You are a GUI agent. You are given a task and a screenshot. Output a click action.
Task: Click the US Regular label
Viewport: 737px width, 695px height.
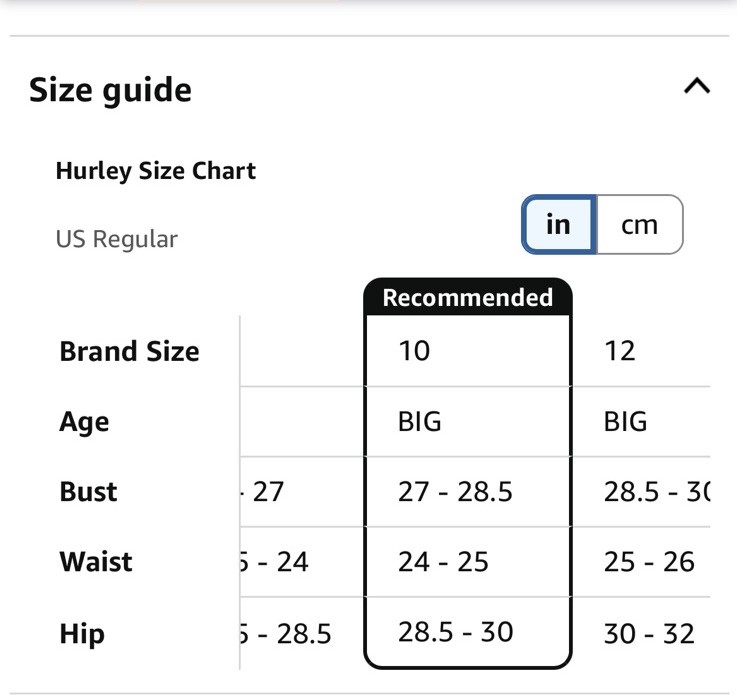(117, 239)
